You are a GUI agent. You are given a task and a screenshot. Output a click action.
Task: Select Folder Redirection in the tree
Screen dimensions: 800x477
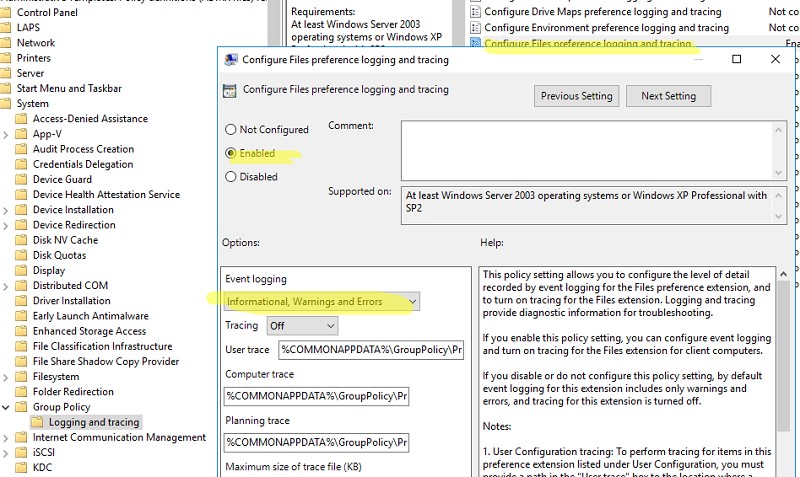pos(73,392)
